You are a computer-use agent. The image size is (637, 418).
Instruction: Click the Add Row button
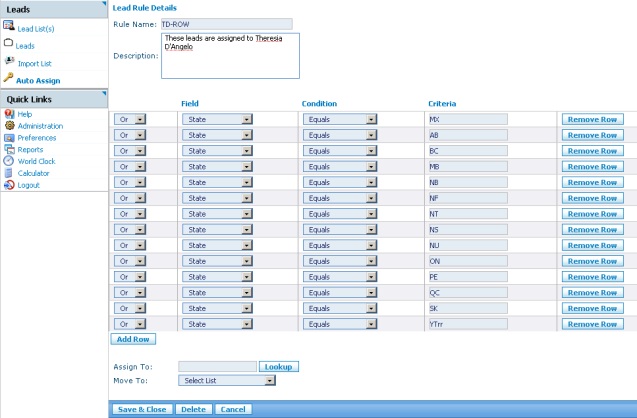click(133, 339)
